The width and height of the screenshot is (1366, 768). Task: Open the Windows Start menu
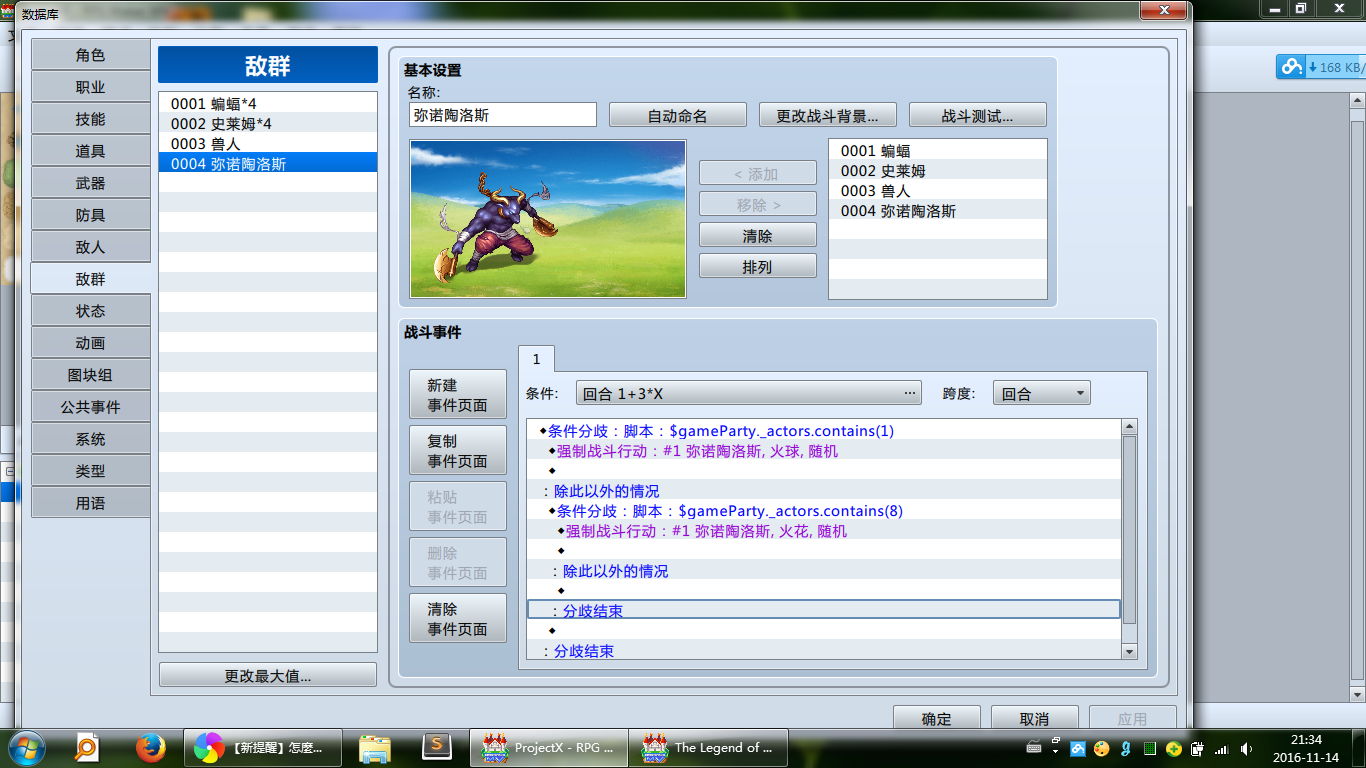point(26,747)
